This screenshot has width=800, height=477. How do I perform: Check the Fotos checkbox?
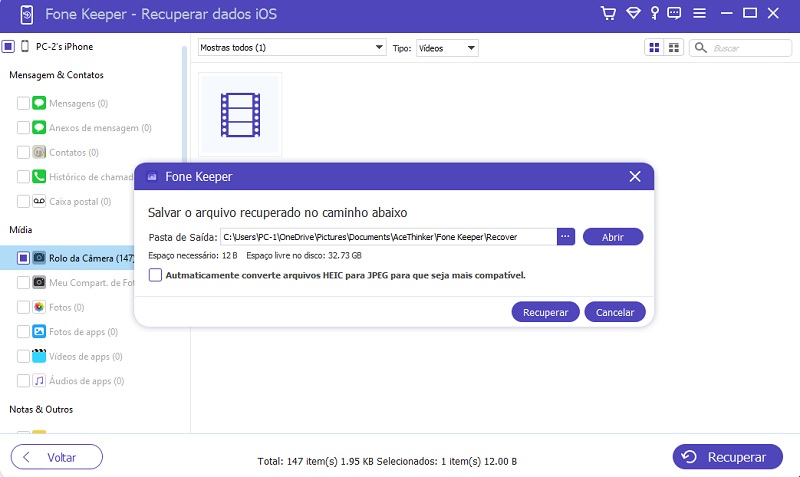tap(23, 307)
